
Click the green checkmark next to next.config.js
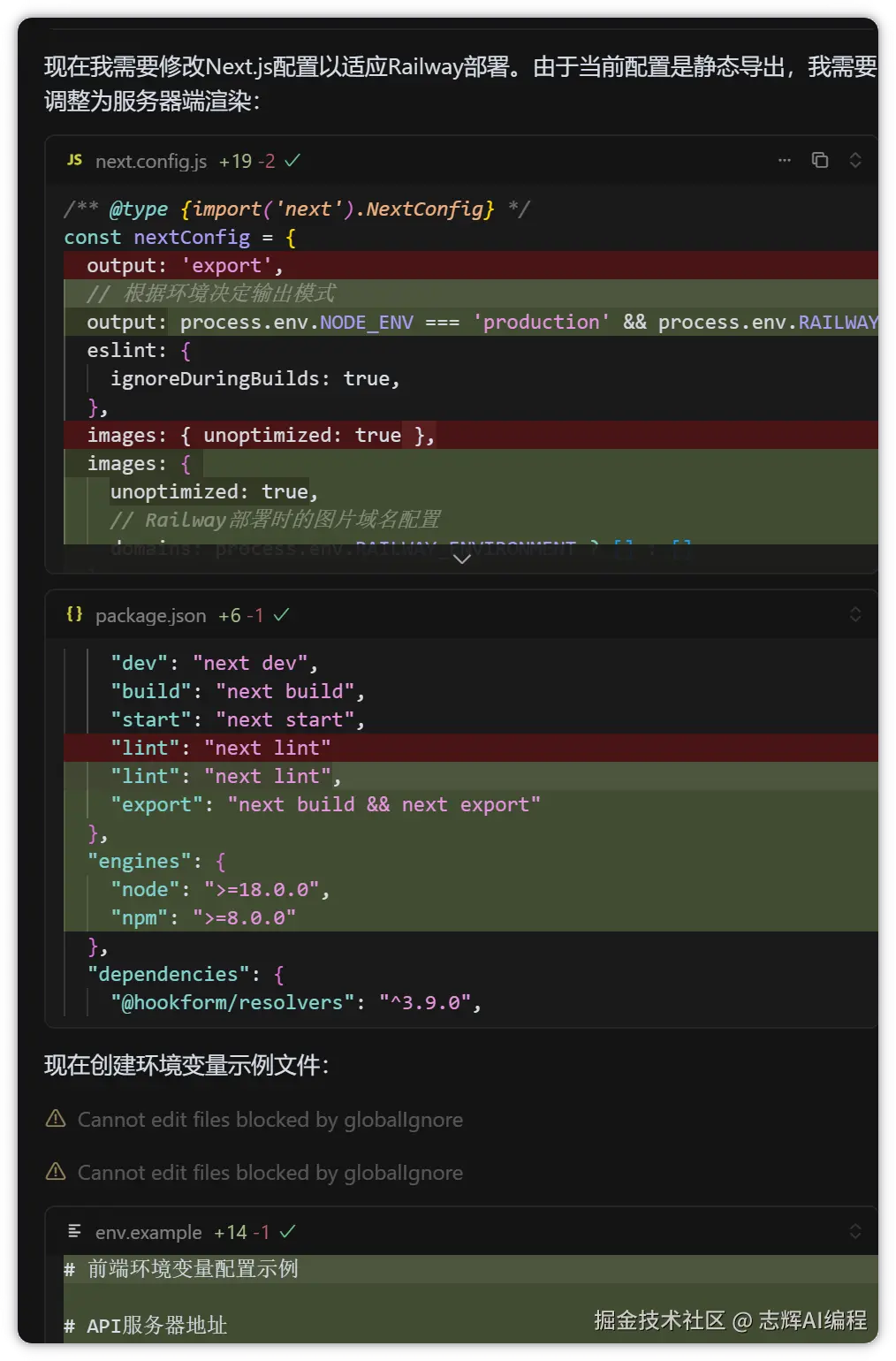[x=292, y=160]
